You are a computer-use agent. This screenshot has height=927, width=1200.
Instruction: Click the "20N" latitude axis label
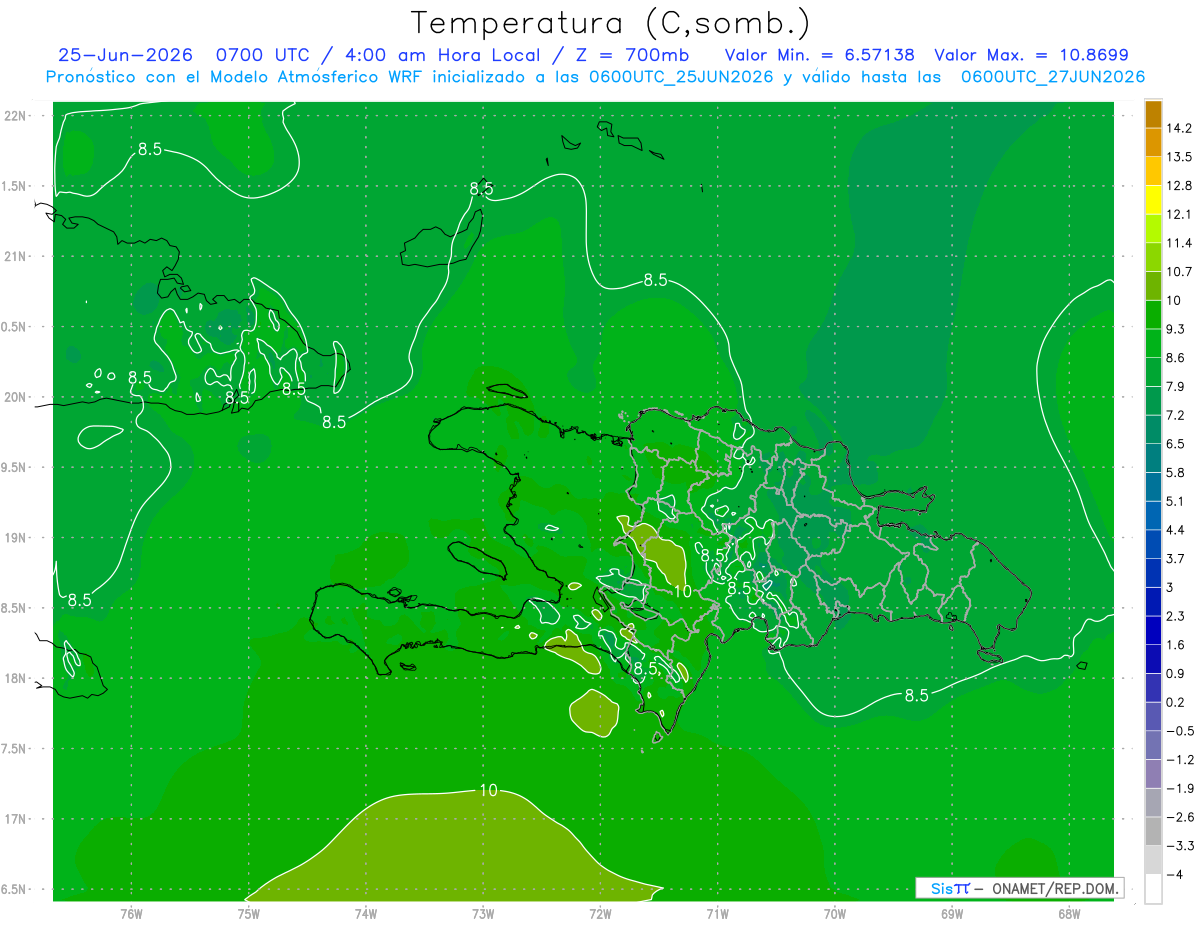pos(17,397)
